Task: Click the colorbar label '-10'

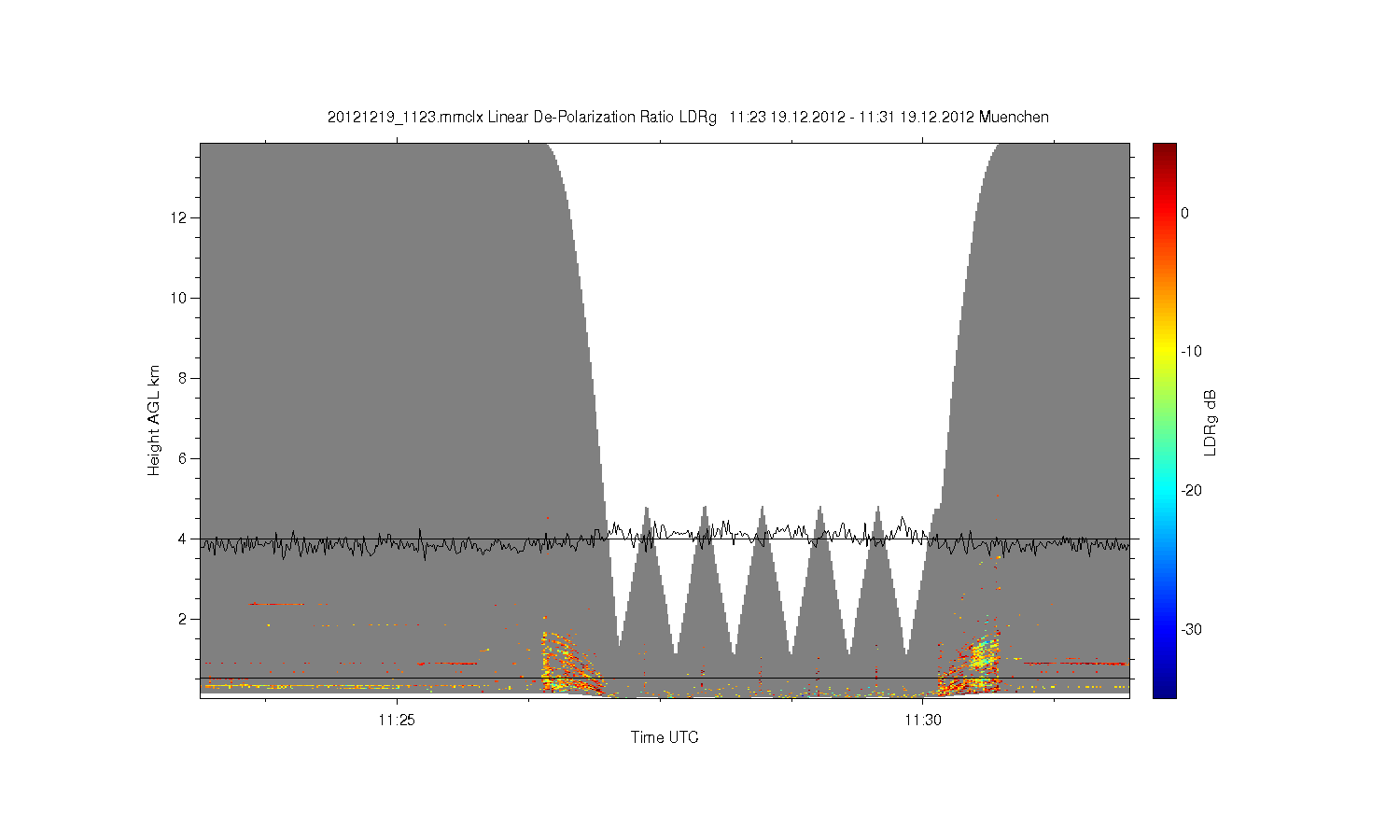Action: (x=1191, y=352)
